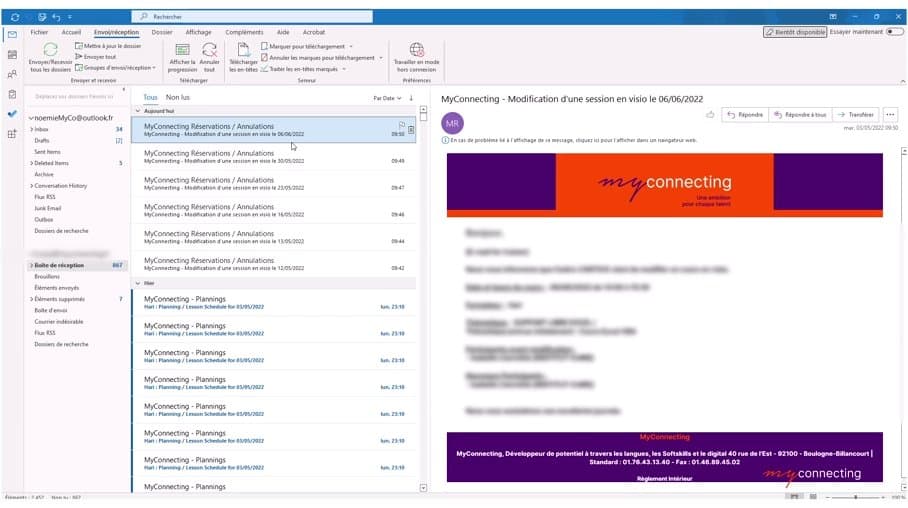Click Afficher la progression icon

tap(182, 50)
